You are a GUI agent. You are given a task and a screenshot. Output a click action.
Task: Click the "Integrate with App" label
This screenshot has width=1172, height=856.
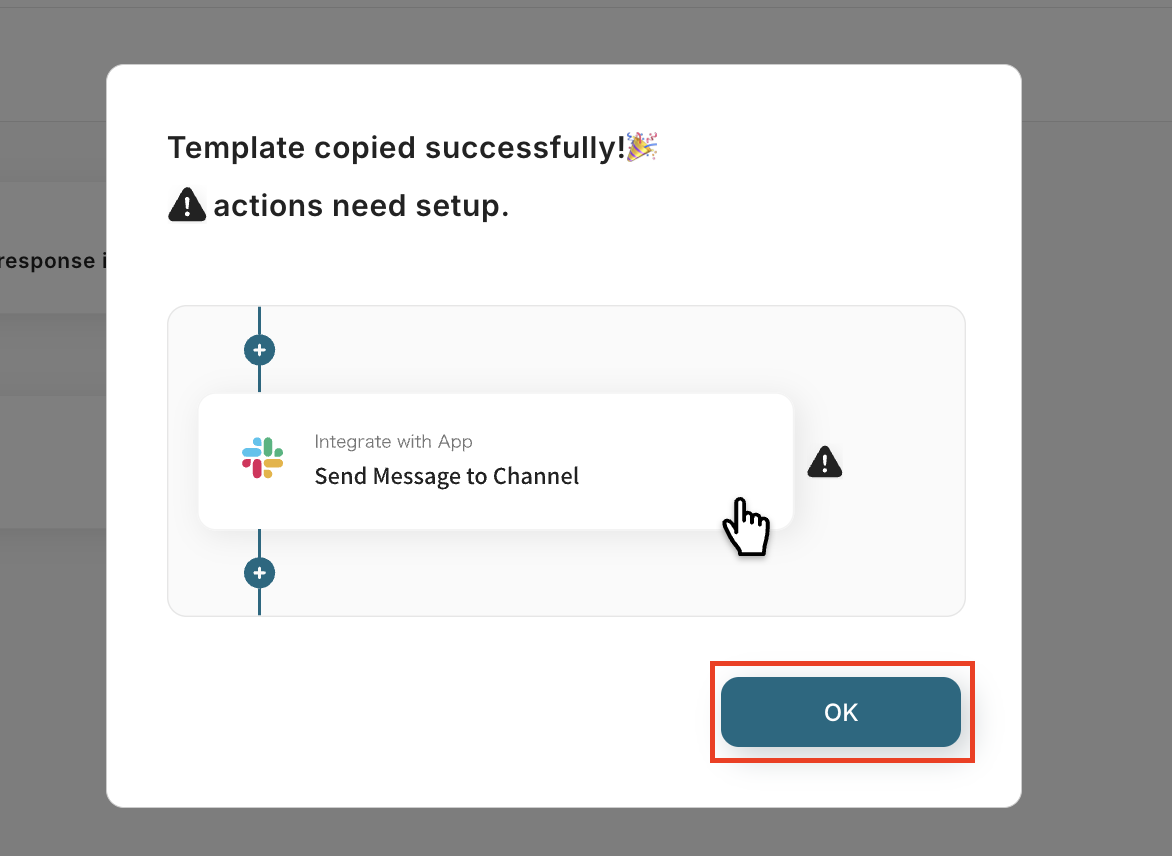tap(393, 442)
